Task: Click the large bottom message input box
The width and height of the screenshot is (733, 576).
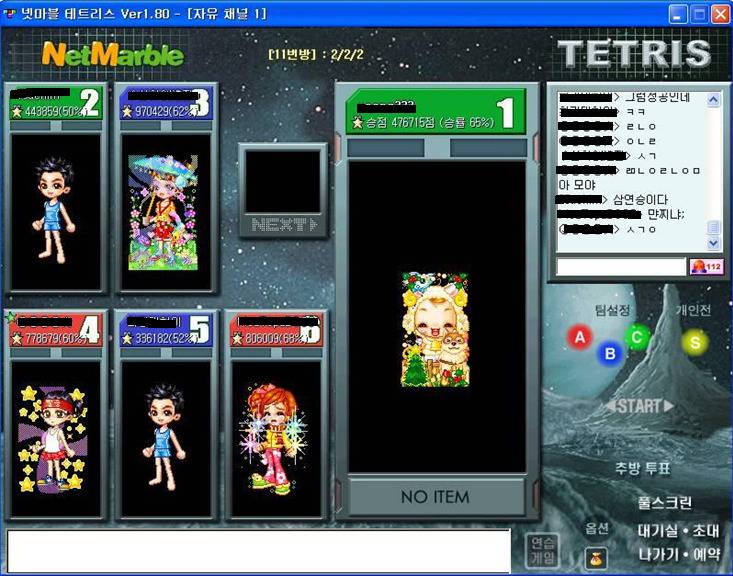Action: (x=259, y=551)
